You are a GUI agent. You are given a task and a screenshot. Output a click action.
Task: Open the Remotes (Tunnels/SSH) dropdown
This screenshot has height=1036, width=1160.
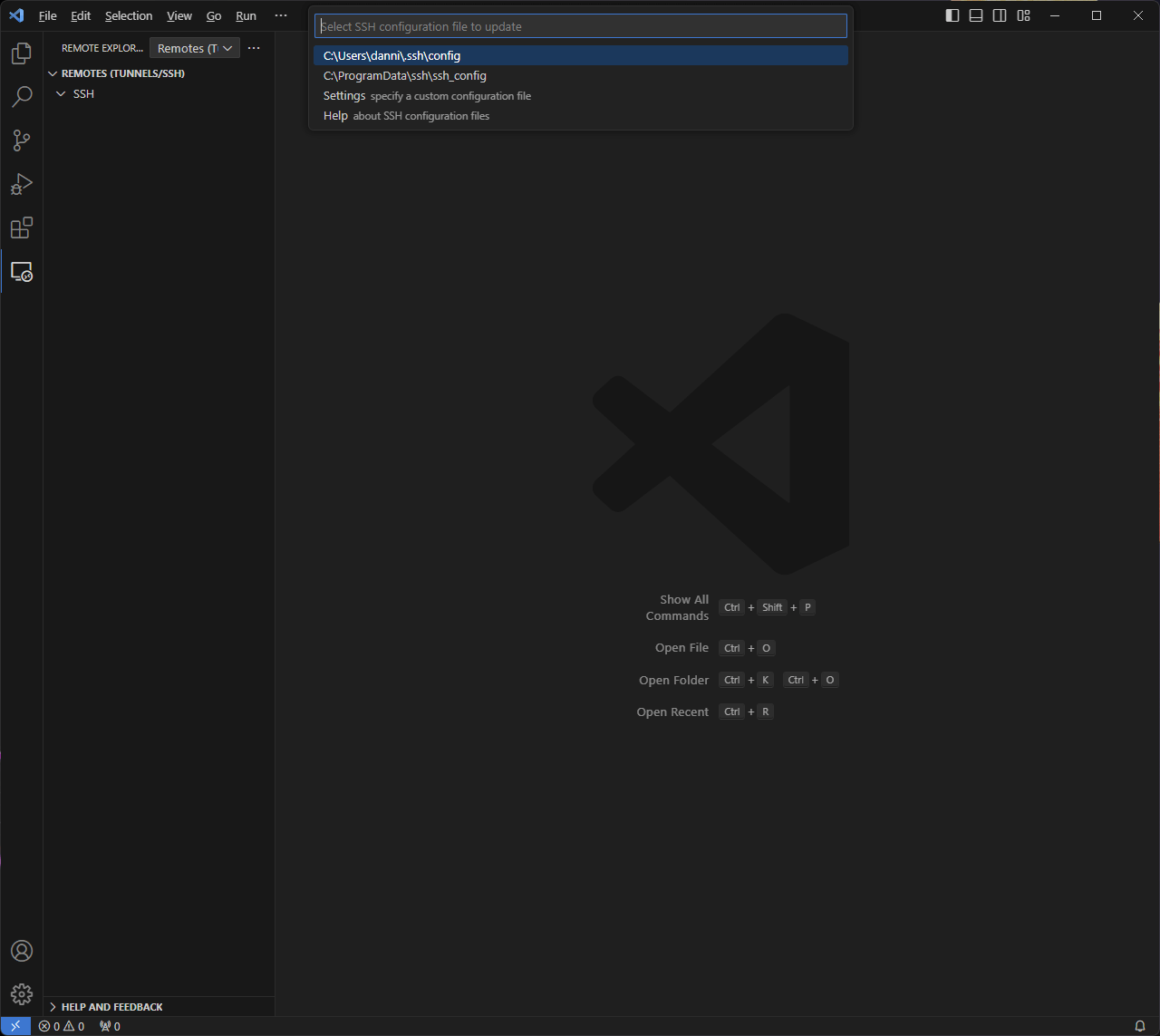[195, 48]
